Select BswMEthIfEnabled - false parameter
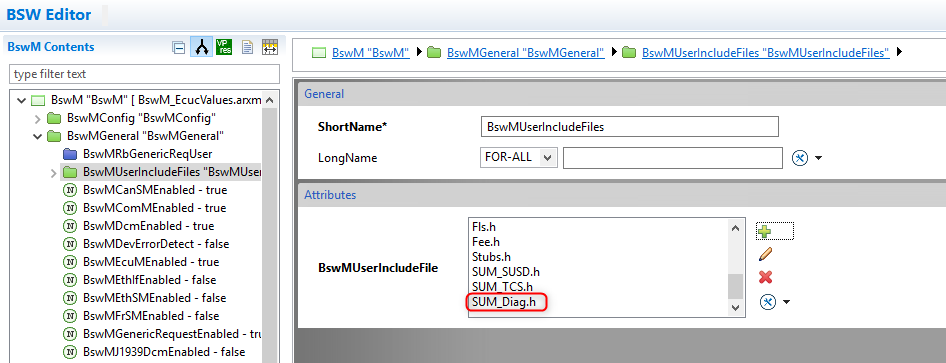 tap(150, 280)
